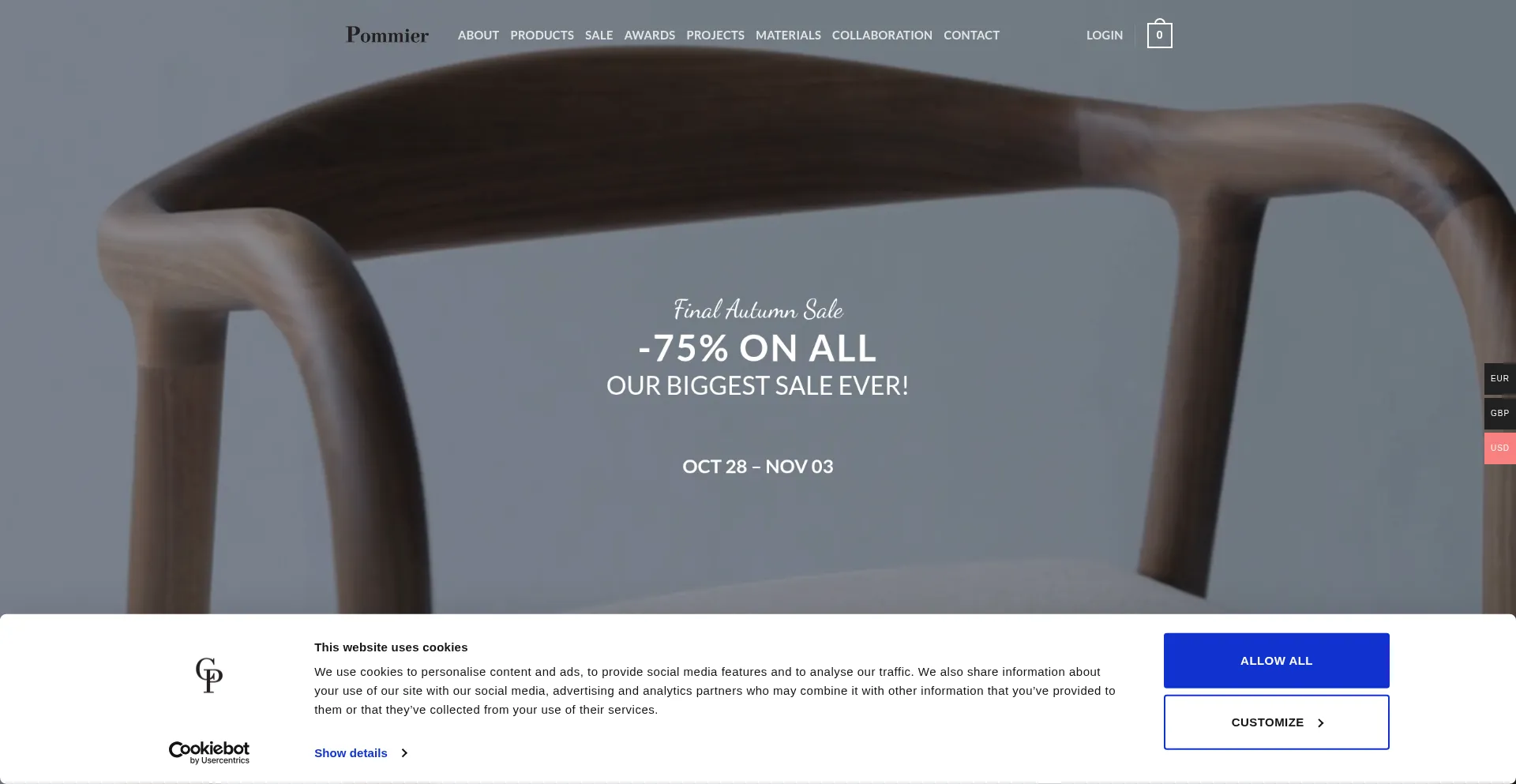Click the Pommier logo
The width and height of the screenshot is (1516, 784).
click(387, 35)
